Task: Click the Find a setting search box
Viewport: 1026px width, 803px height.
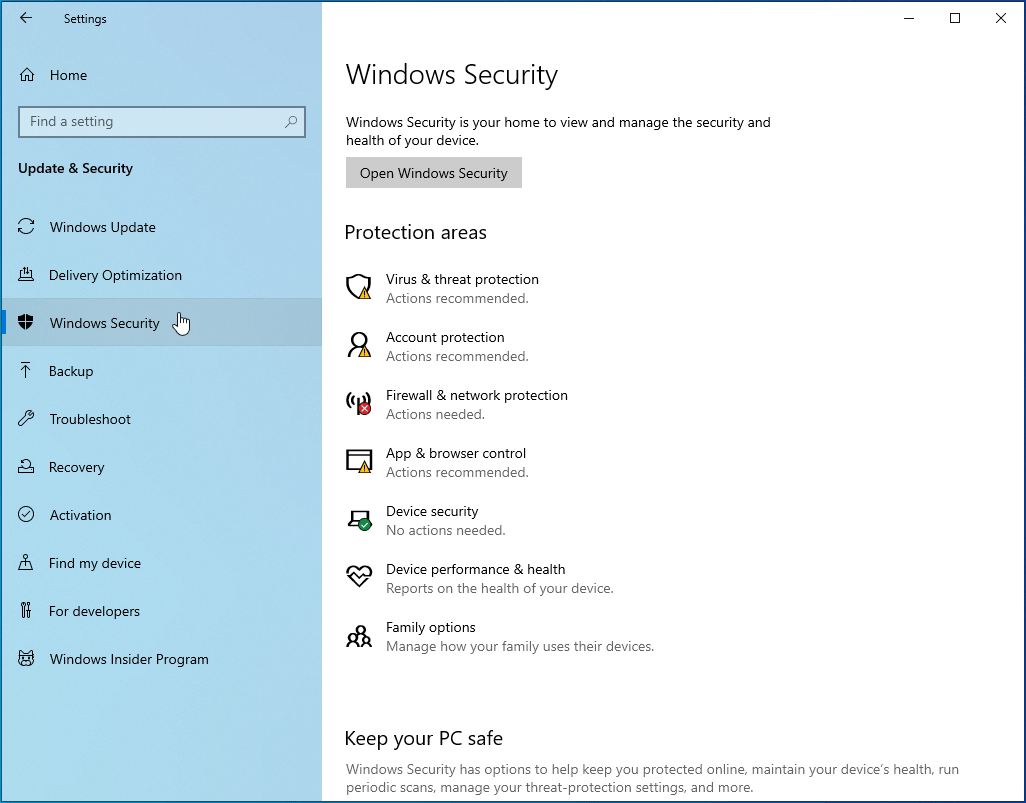Action: 162,121
